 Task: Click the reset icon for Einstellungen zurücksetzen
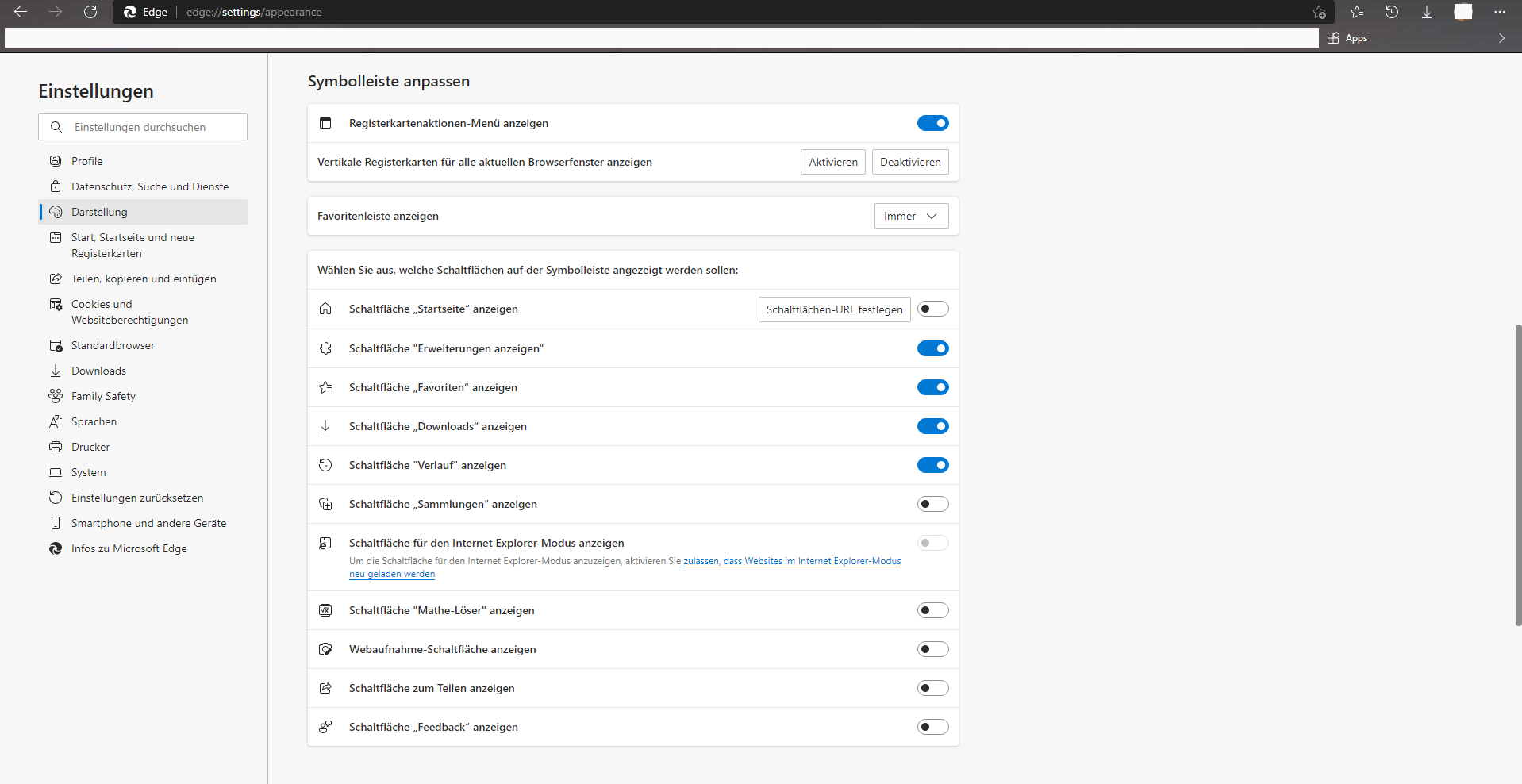point(56,498)
